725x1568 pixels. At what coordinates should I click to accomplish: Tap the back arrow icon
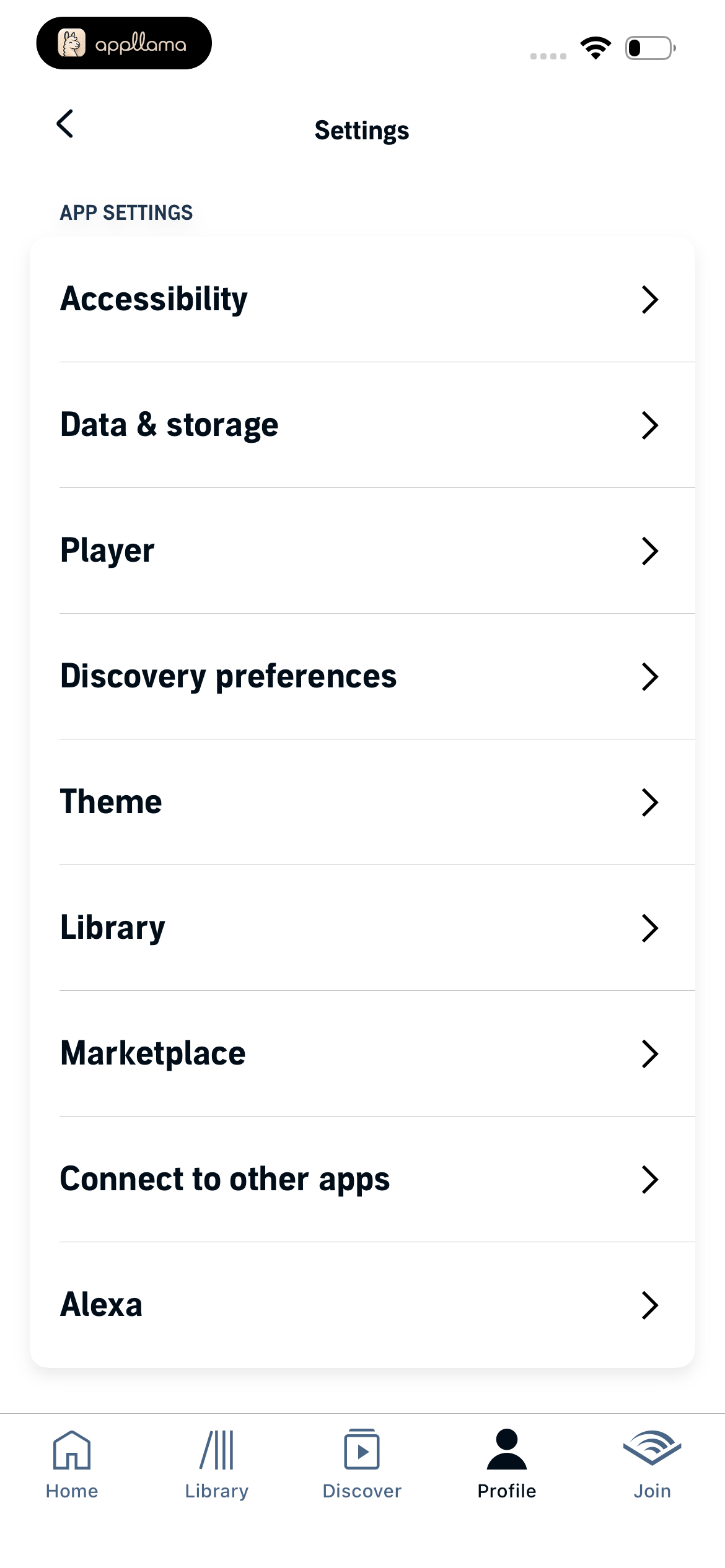click(x=65, y=124)
